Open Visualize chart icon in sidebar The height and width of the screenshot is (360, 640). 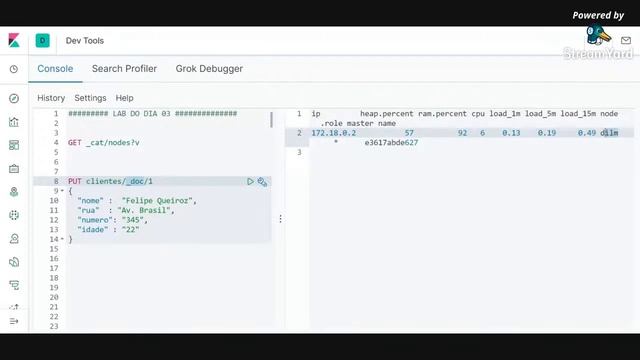click(x=14, y=122)
